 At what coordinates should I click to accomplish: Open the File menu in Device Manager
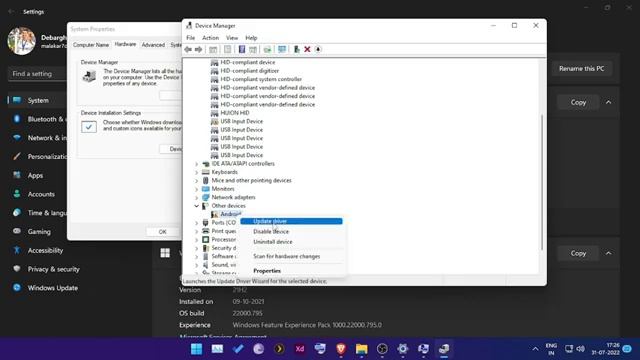pyautogui.click(x=191, y=38)
